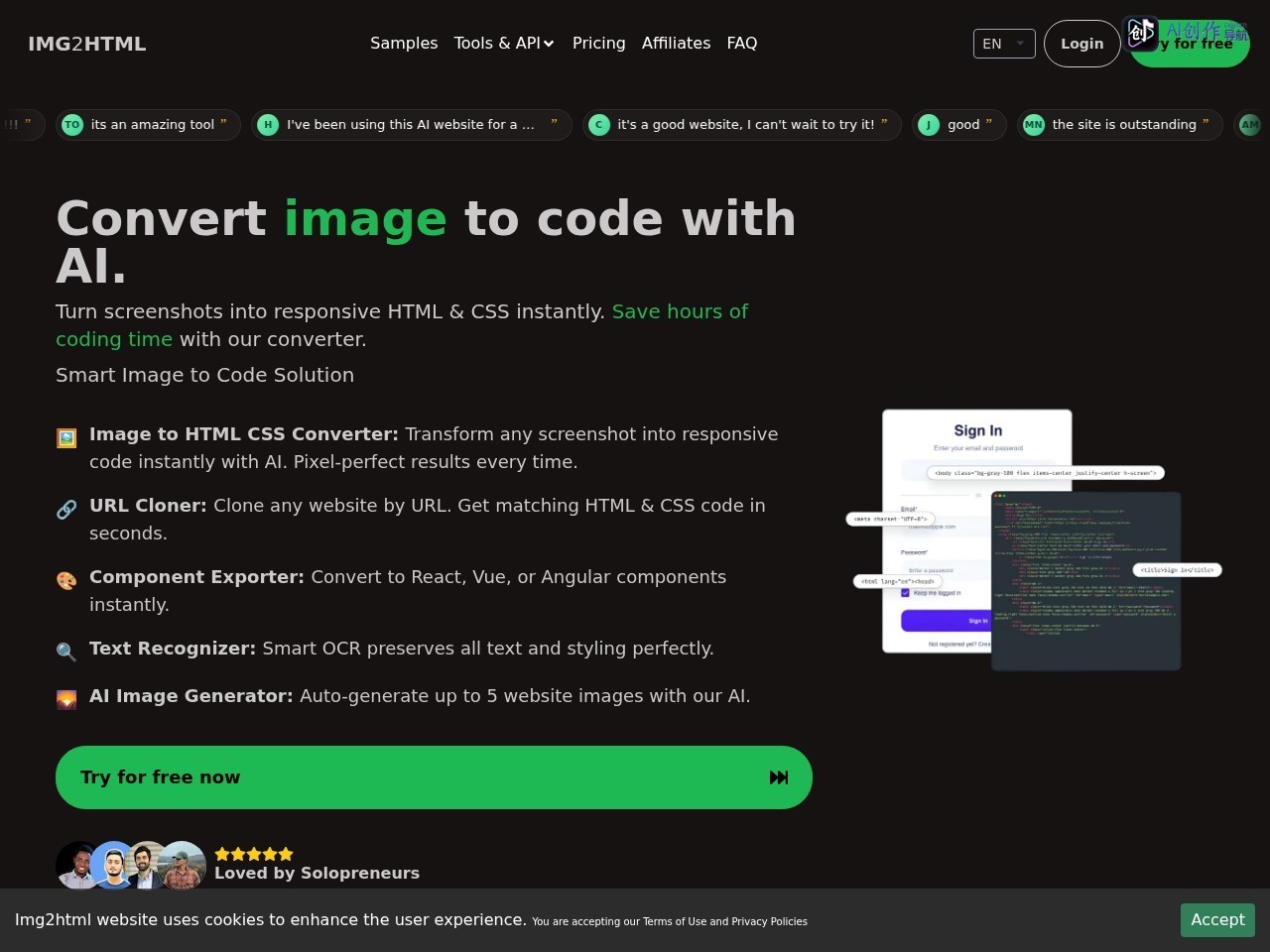This screenshot has height=952, width=1270.
Task: Open the Samples page
Action: [x=404, y=44]
